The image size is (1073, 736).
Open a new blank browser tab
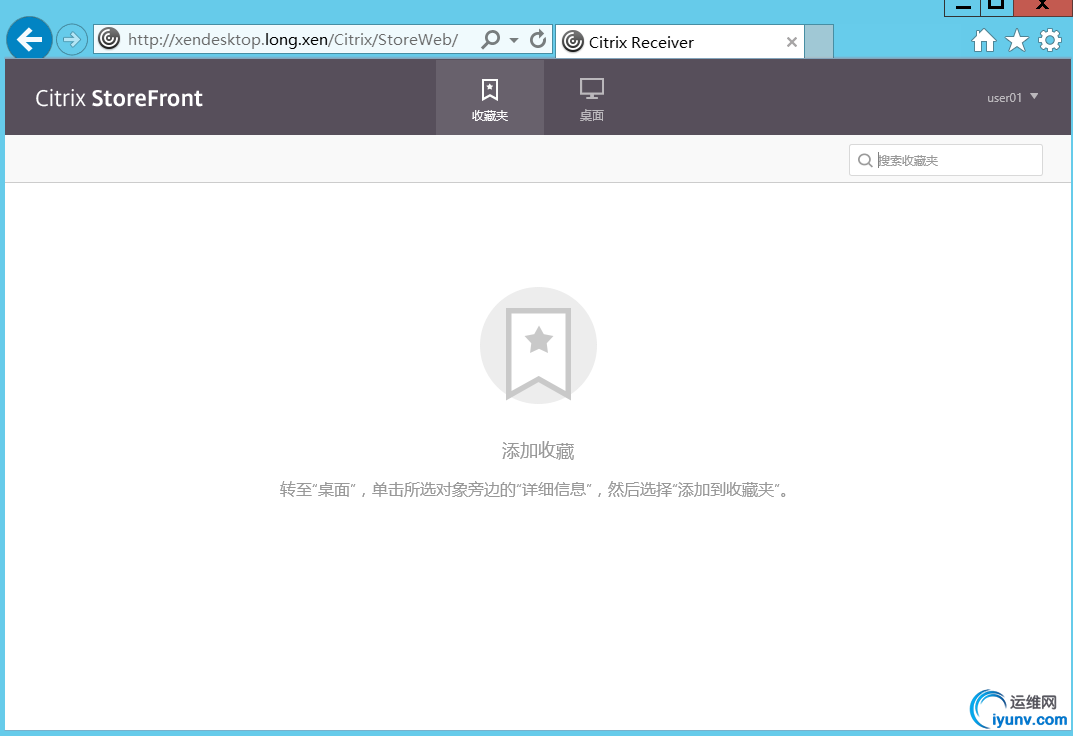click(x=819, y=42)
